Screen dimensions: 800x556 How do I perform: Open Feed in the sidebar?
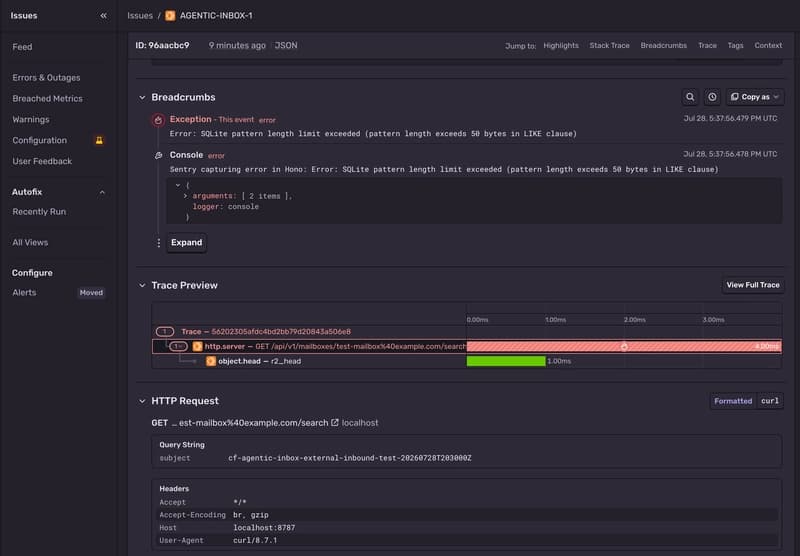point(22,47)
